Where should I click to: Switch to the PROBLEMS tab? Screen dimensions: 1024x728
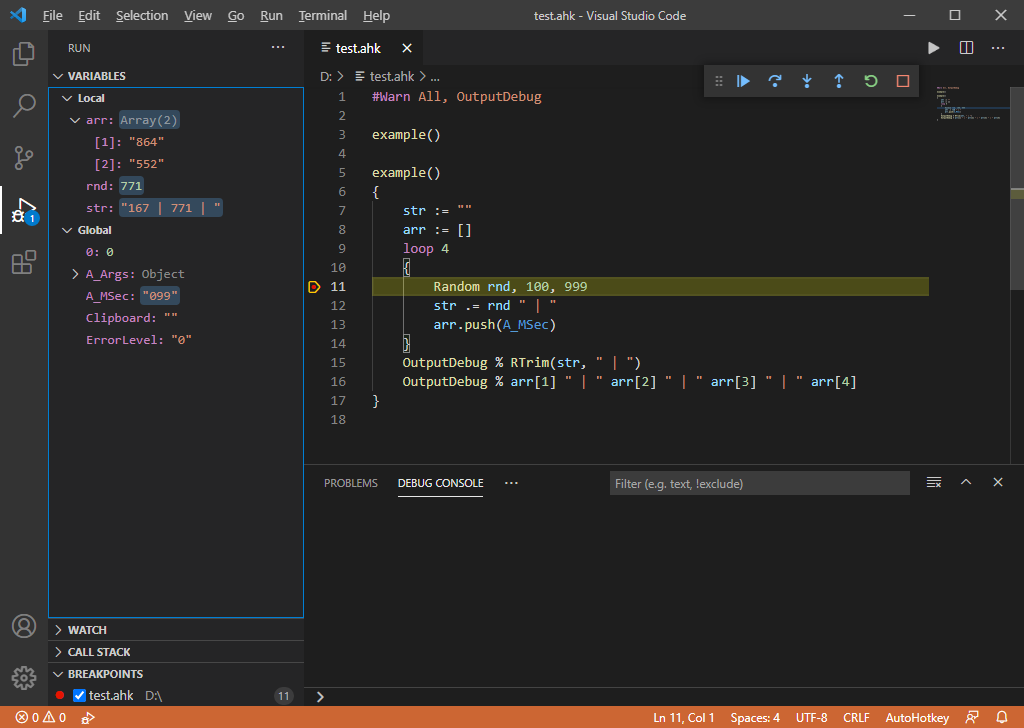pos(350,482)
